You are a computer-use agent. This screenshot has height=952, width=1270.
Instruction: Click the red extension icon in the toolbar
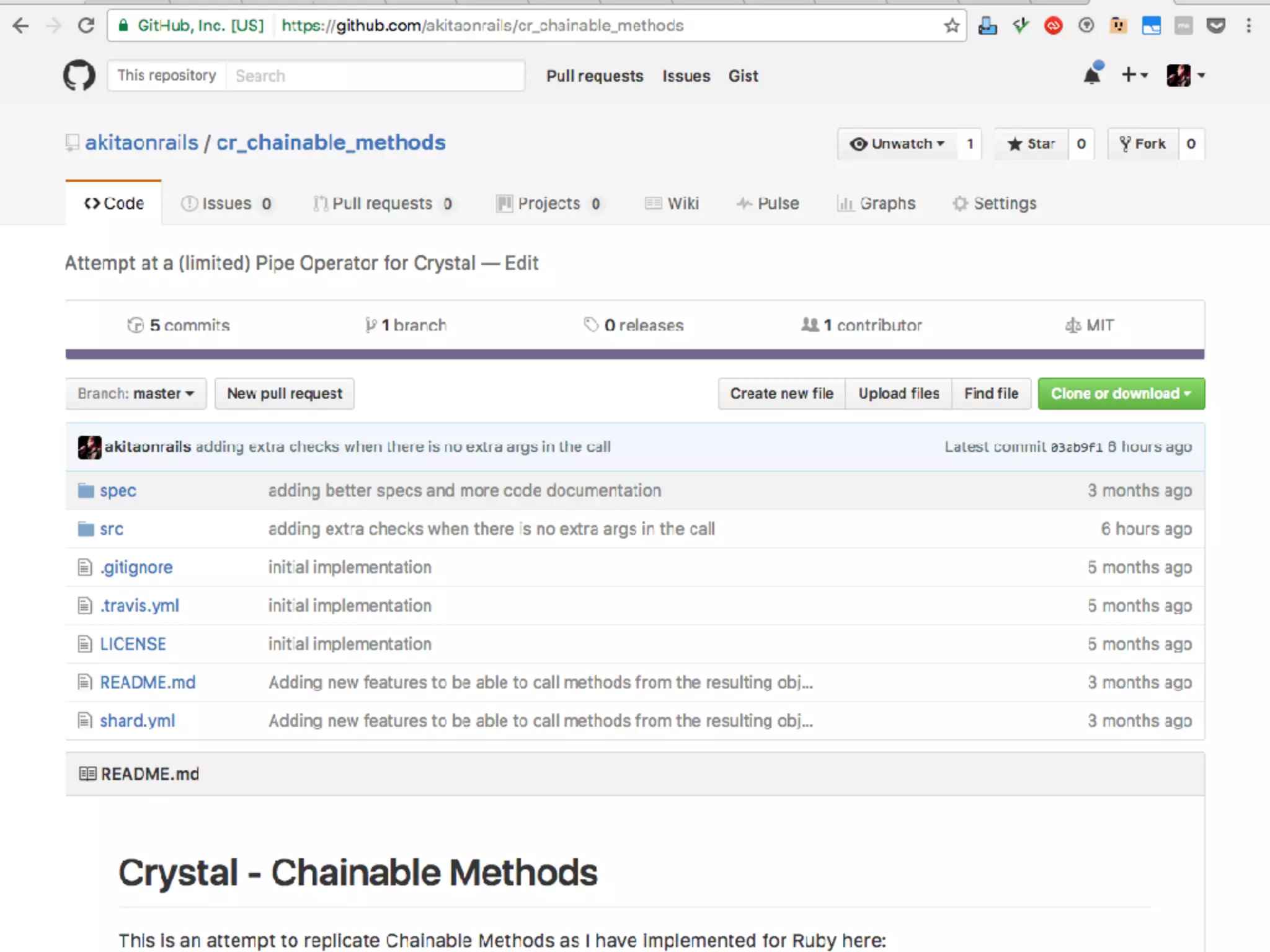pyautogui.click(x=1053, y=25)
